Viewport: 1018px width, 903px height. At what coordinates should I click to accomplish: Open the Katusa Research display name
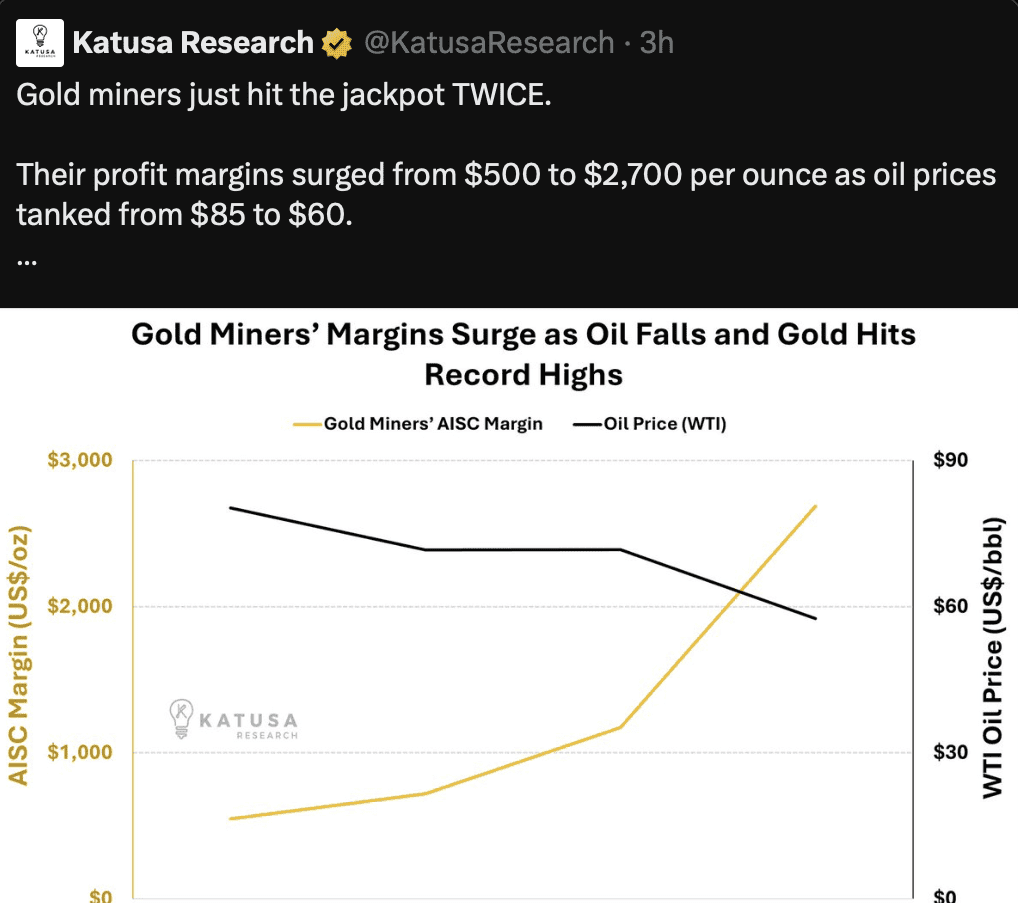coord(193,43)
